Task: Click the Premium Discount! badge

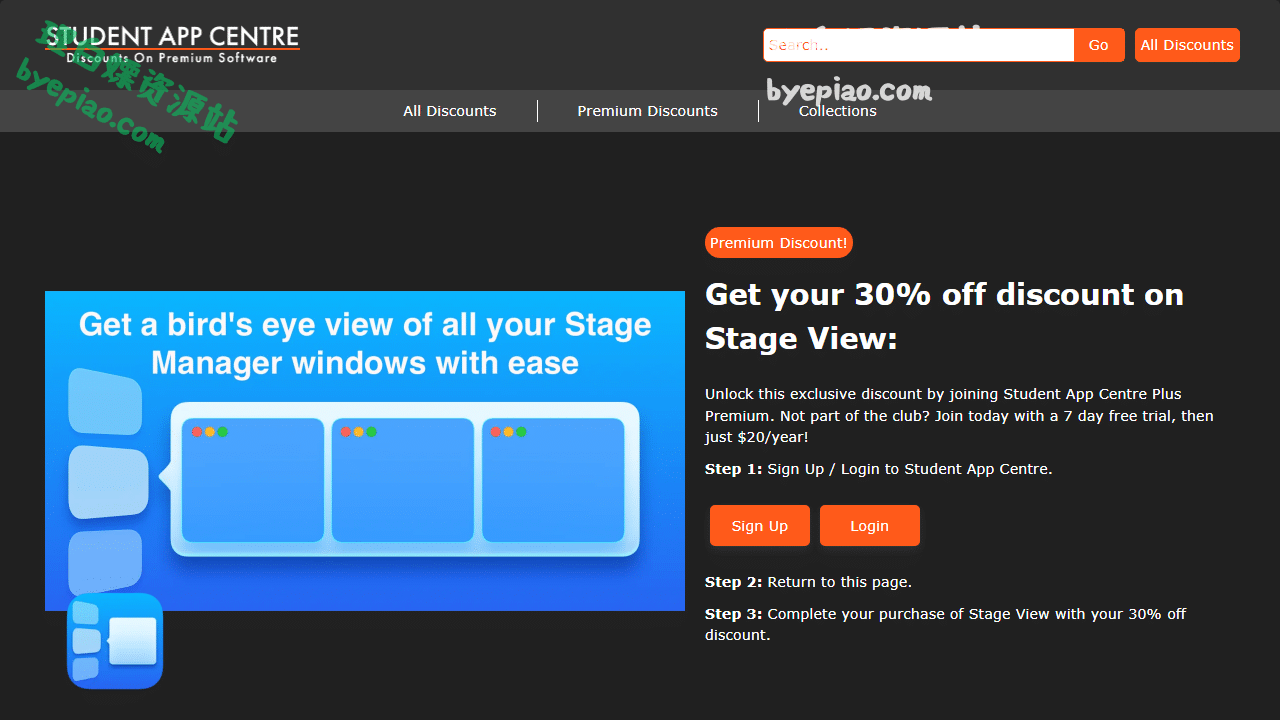Action: coord(779,243)
